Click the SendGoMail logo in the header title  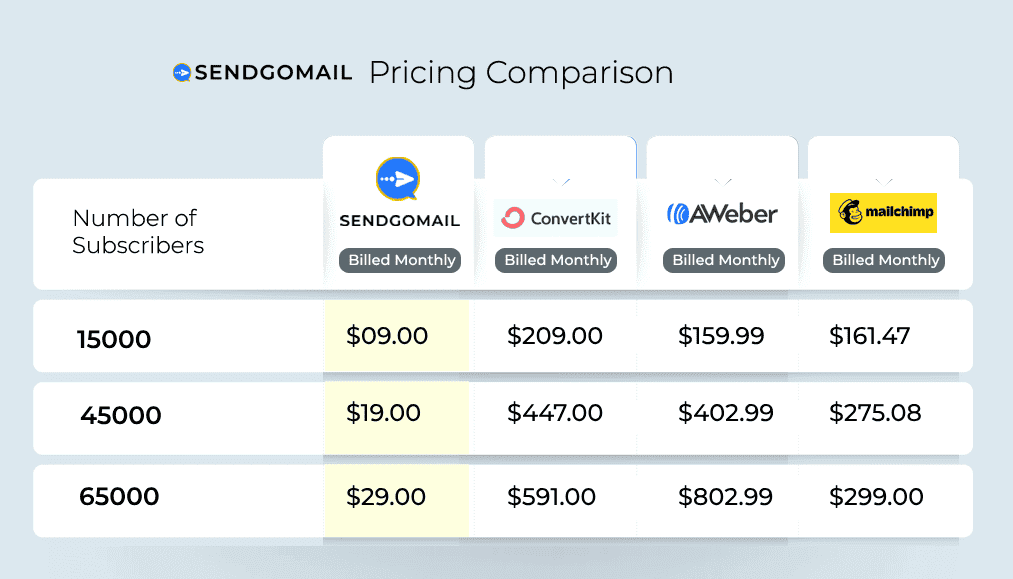[x=262, y=73]
